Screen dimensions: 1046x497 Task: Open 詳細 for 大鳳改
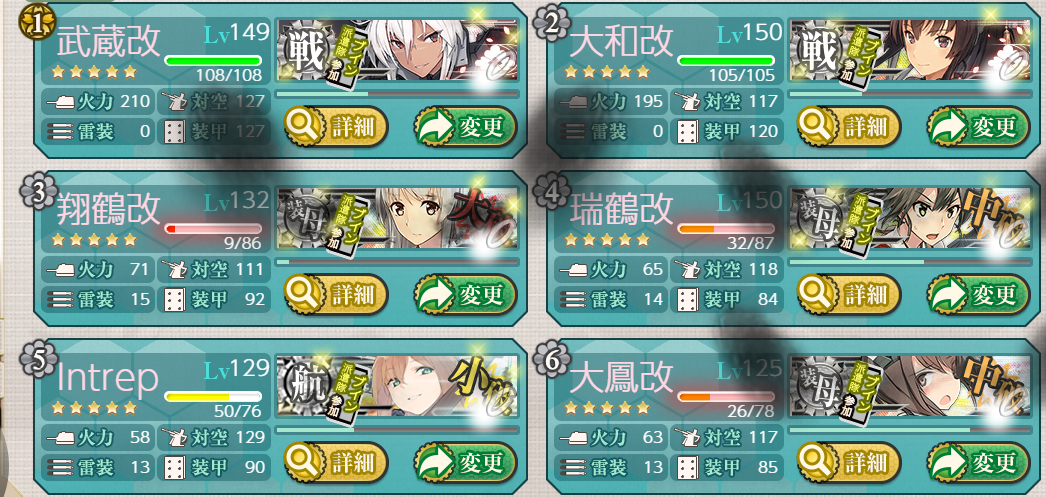point(849,462)
